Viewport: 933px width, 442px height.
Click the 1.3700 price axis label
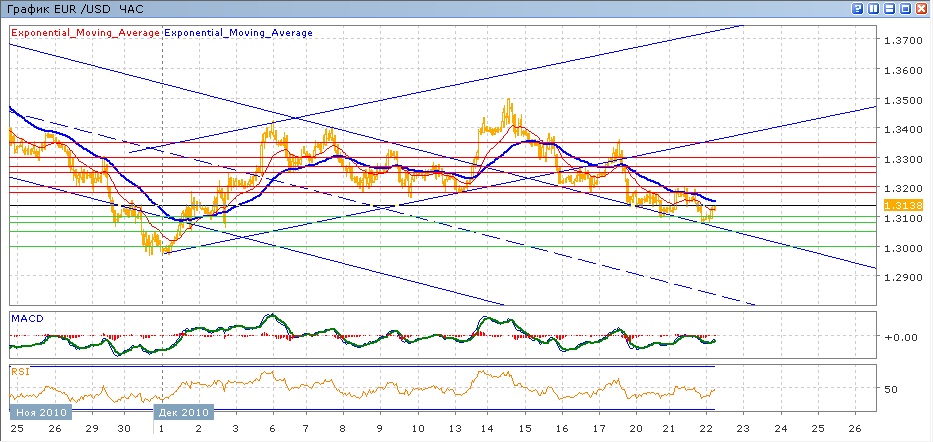click(x=901, y=40)
